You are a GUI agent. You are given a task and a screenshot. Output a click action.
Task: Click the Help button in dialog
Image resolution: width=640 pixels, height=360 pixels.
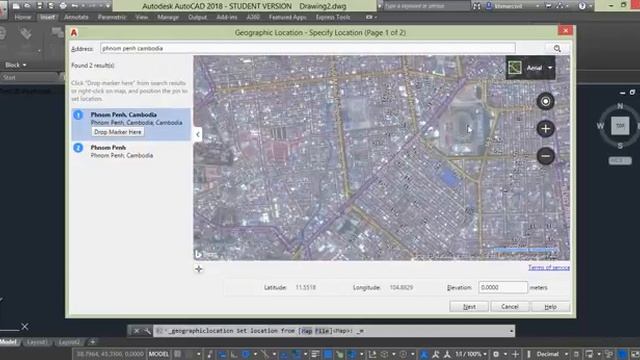coord(550,307)
